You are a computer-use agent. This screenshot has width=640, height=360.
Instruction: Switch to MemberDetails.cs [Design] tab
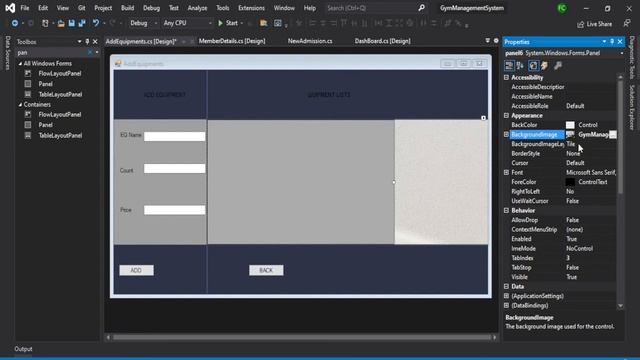232,41
